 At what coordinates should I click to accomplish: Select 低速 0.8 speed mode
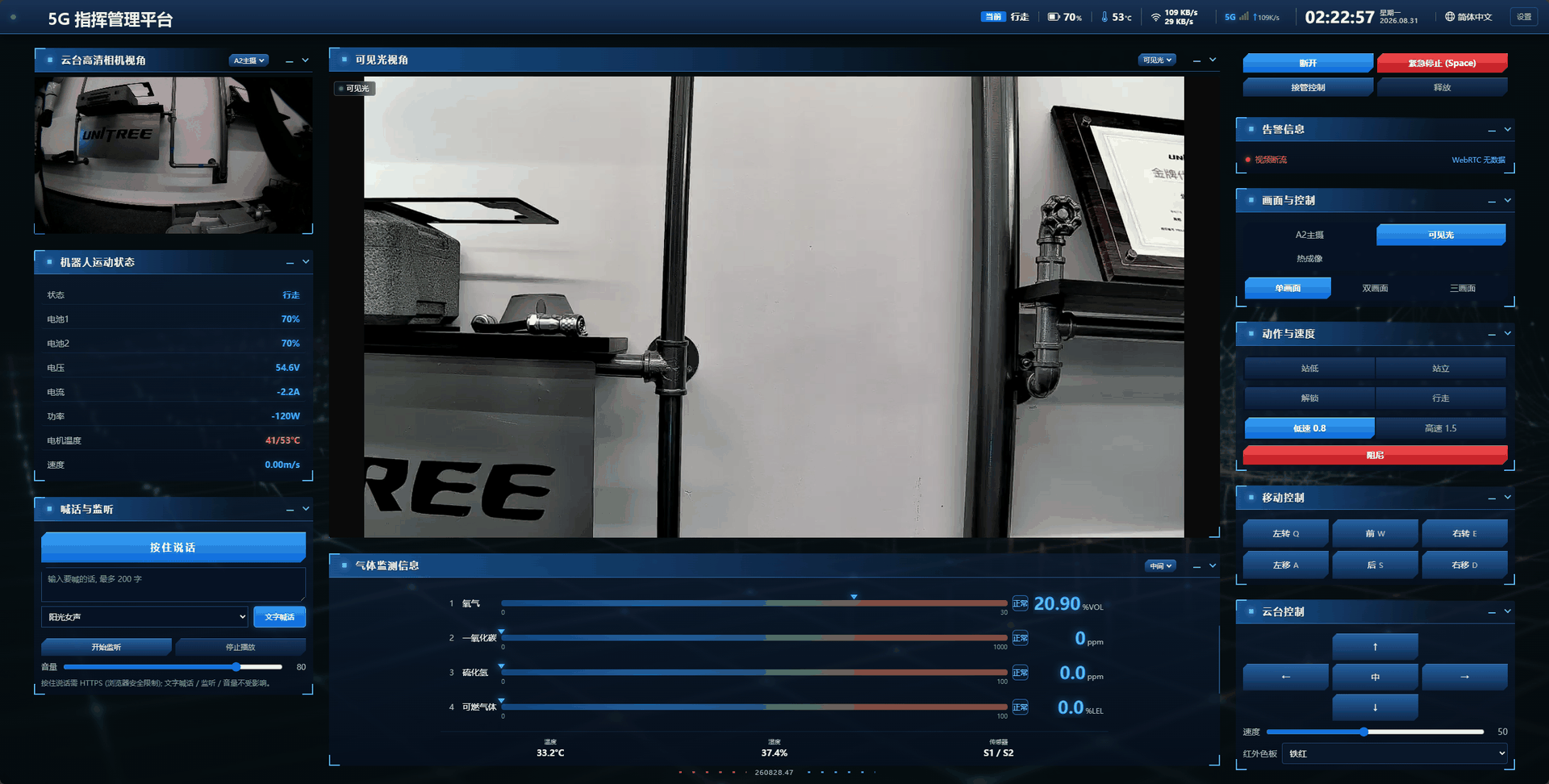coord(1309,428)
